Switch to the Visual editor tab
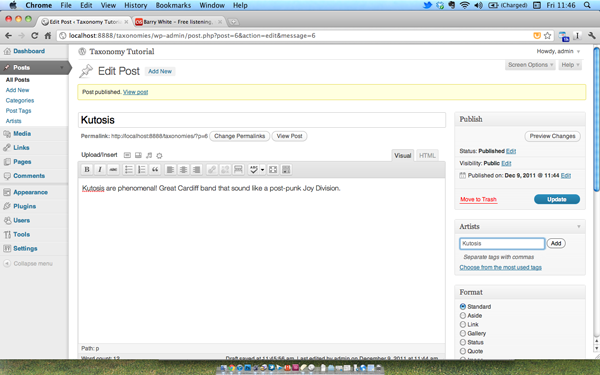Screen dimensions: 600x375 [403, 155]
